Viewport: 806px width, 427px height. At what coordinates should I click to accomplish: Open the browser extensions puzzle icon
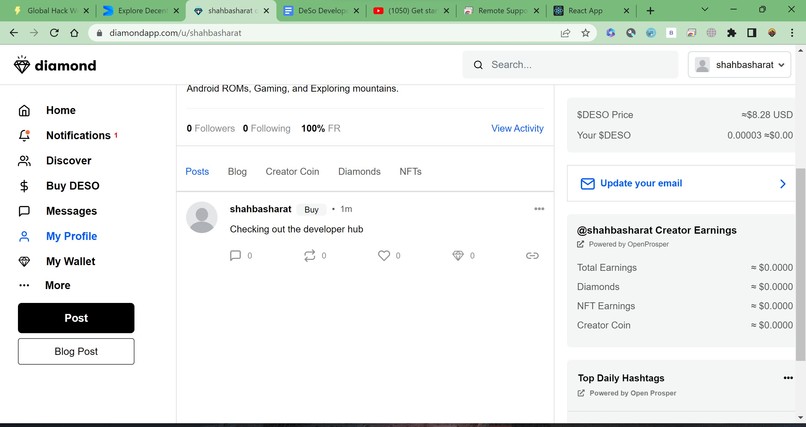click(x=731, y=33)
